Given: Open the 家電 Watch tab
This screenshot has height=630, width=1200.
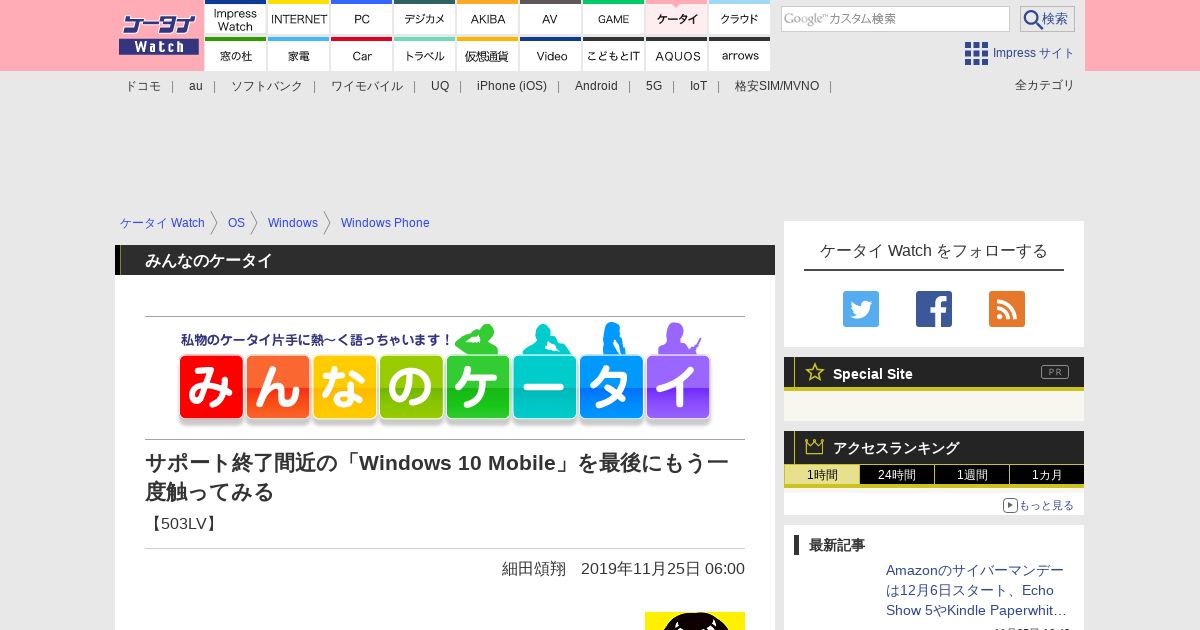Looking at the screenshot, I should click(299, 55).
